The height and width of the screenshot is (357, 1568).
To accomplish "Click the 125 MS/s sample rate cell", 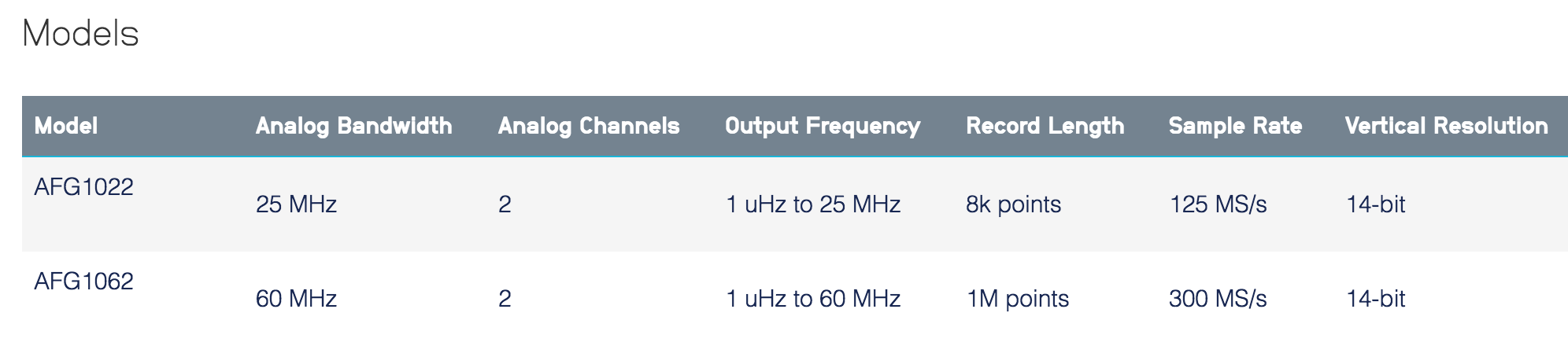I will coord(1218,204).
